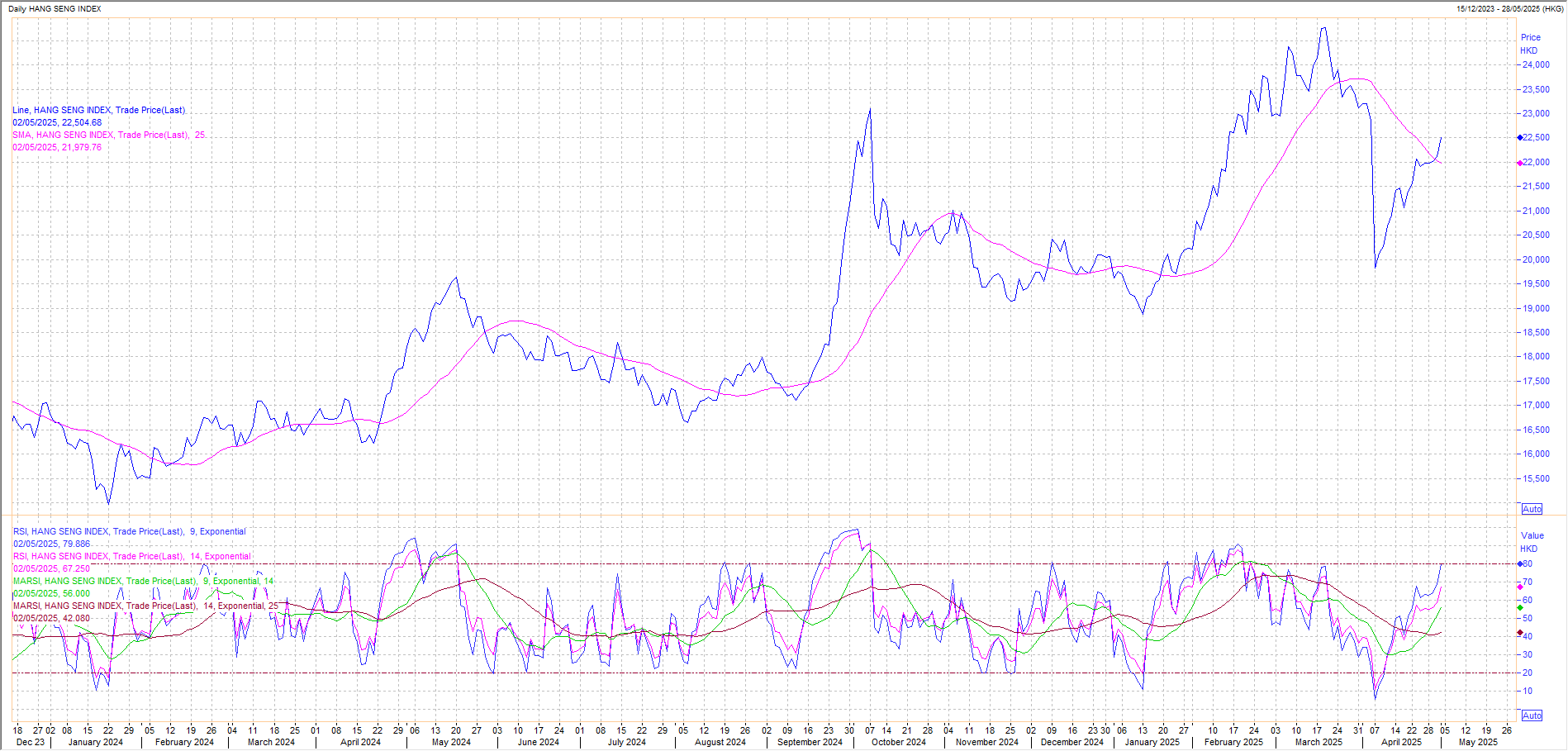This screenshot has width=1568, height=751.
Task: Click the 'May 2025' time axis label
Action: pyautogui.click(x=1478, y=742)
